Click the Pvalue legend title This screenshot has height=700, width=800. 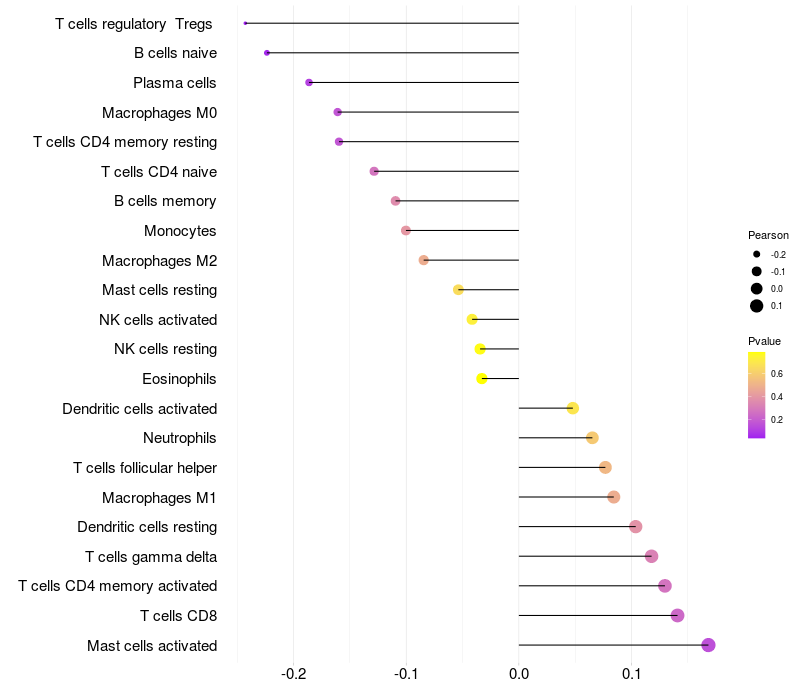click(765, 341)
